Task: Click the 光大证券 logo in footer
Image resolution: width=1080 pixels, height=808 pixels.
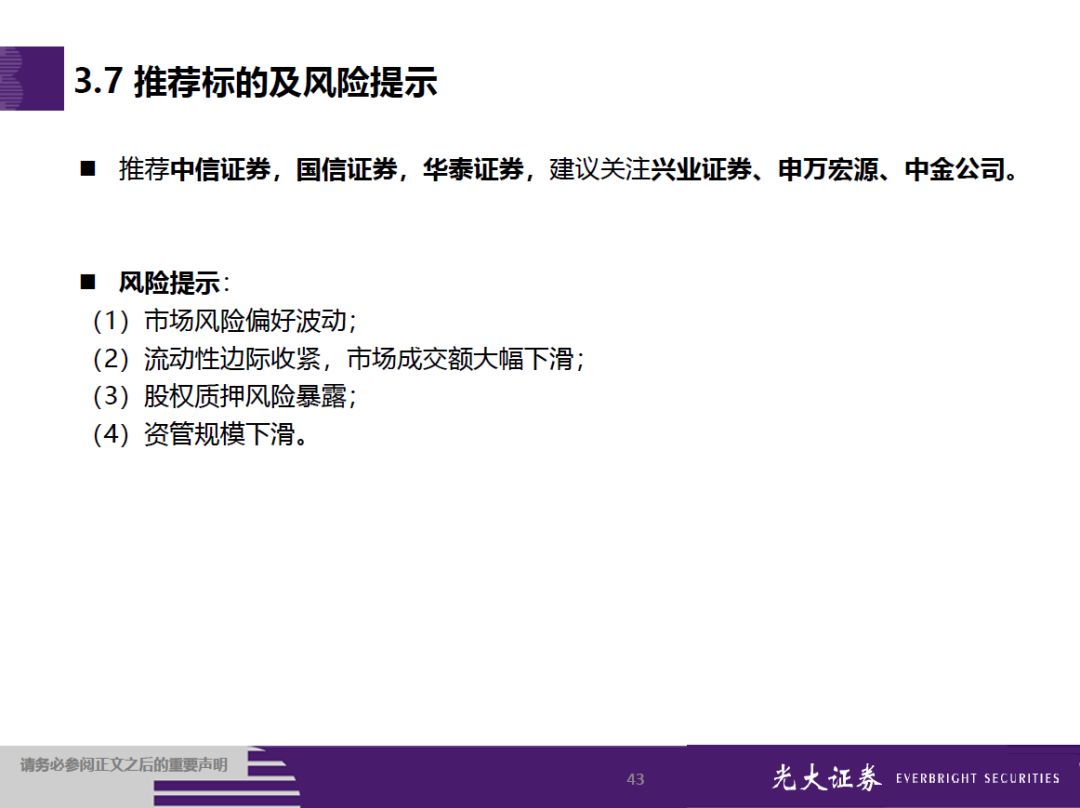Action: point(827,778)
